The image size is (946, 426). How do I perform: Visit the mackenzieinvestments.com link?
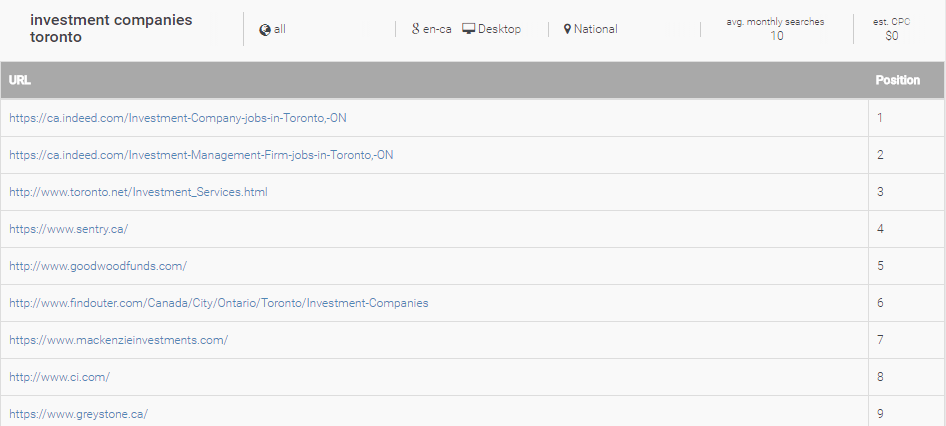pos(118,340)
